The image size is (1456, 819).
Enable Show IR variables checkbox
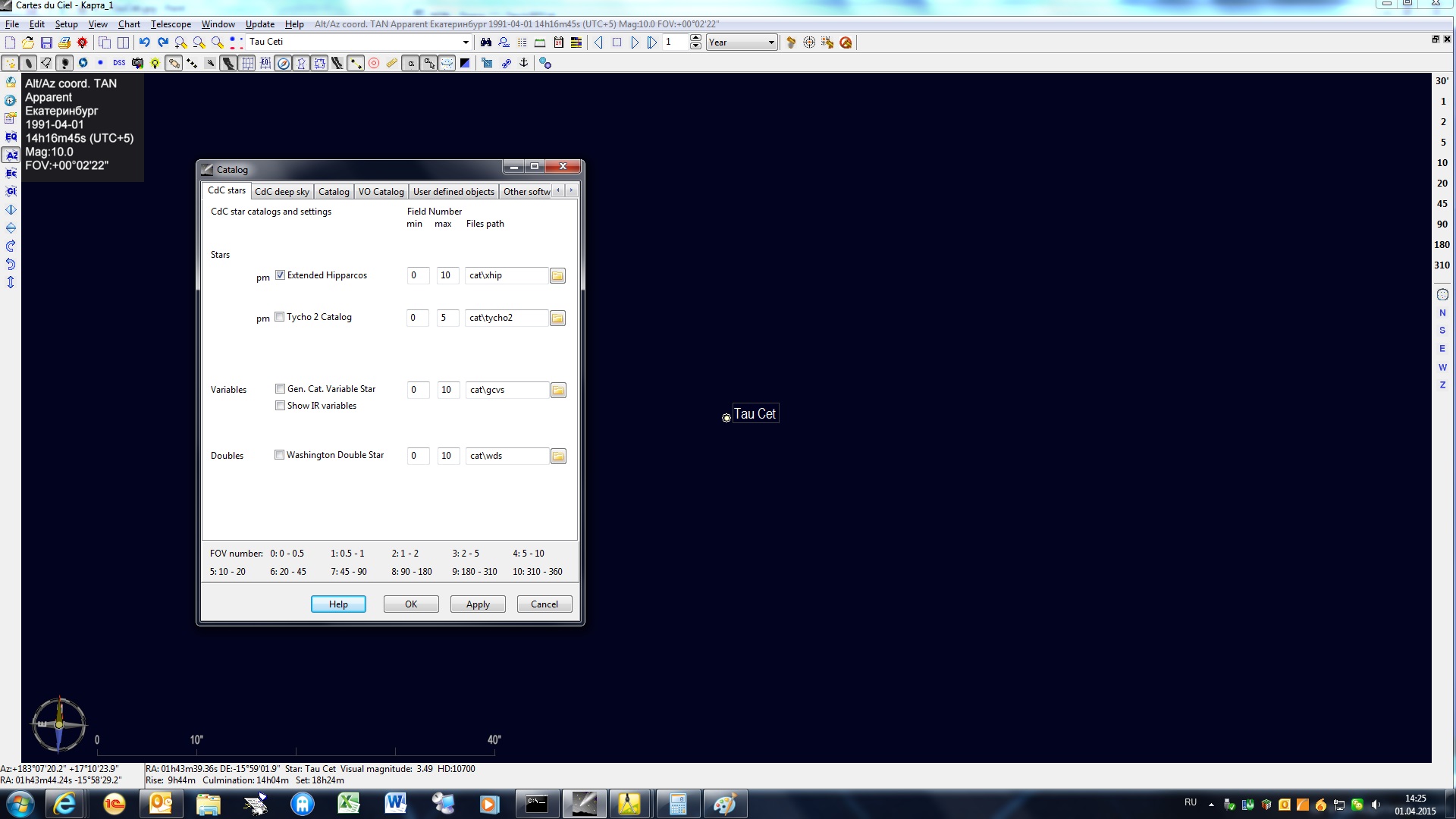pos(280,406)
